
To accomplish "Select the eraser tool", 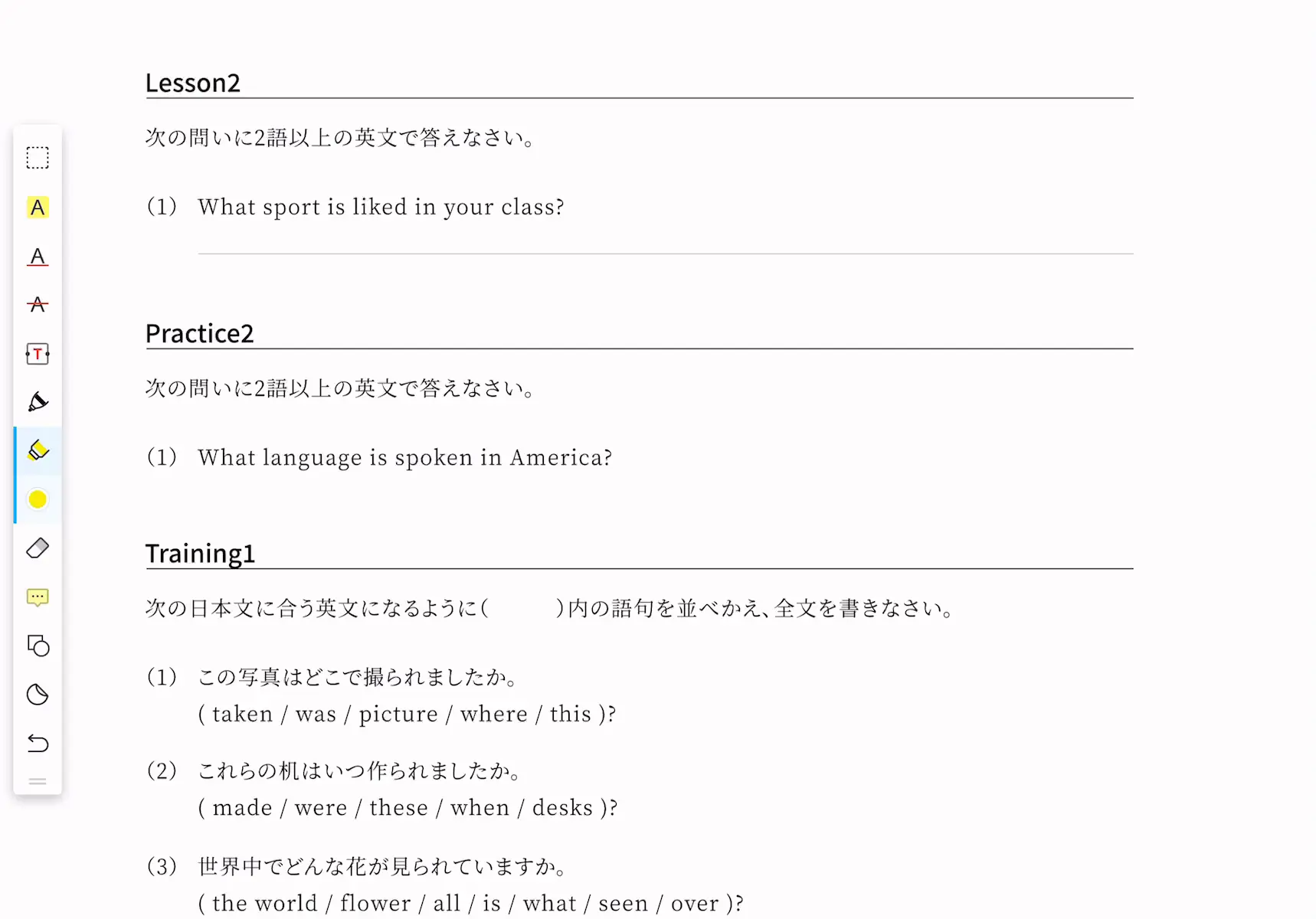I will click(38, 548).
